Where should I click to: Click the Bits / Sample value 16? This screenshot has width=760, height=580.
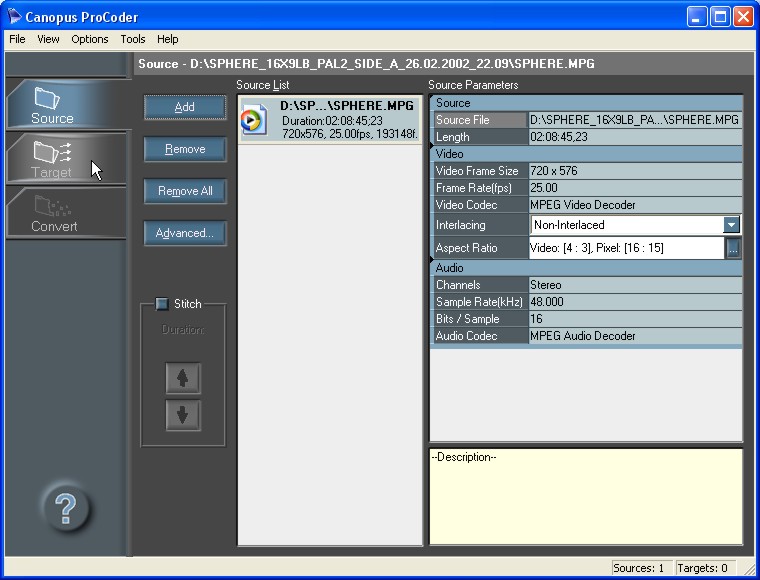point(635,319)
